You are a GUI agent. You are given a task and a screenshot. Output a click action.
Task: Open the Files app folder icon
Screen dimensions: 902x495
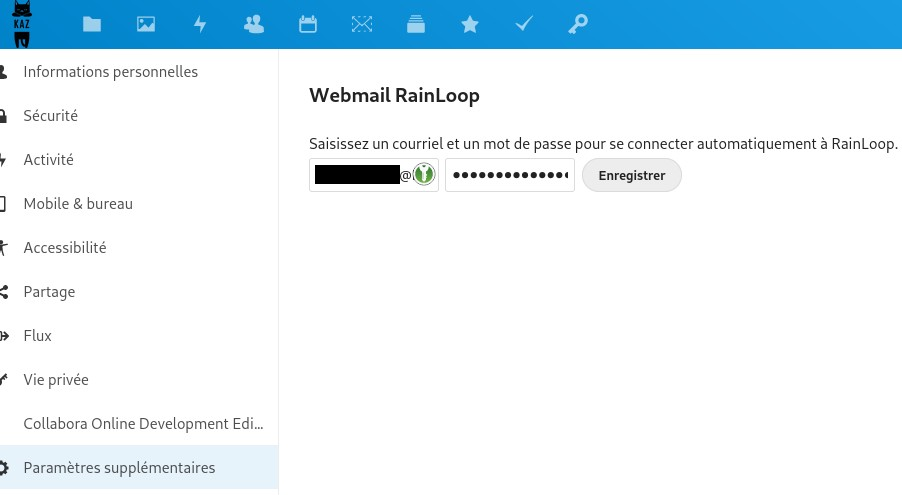coord(92,25)
